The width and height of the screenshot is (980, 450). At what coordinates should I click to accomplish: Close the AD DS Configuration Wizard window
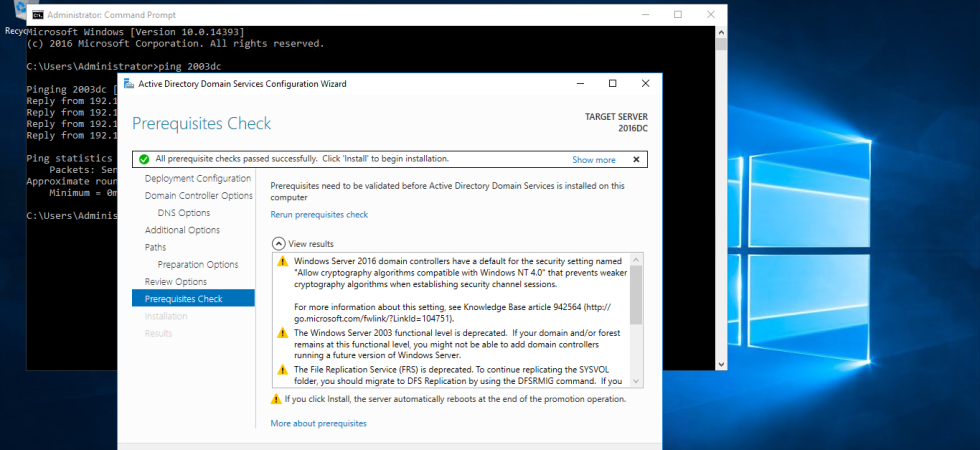(646, 84)
